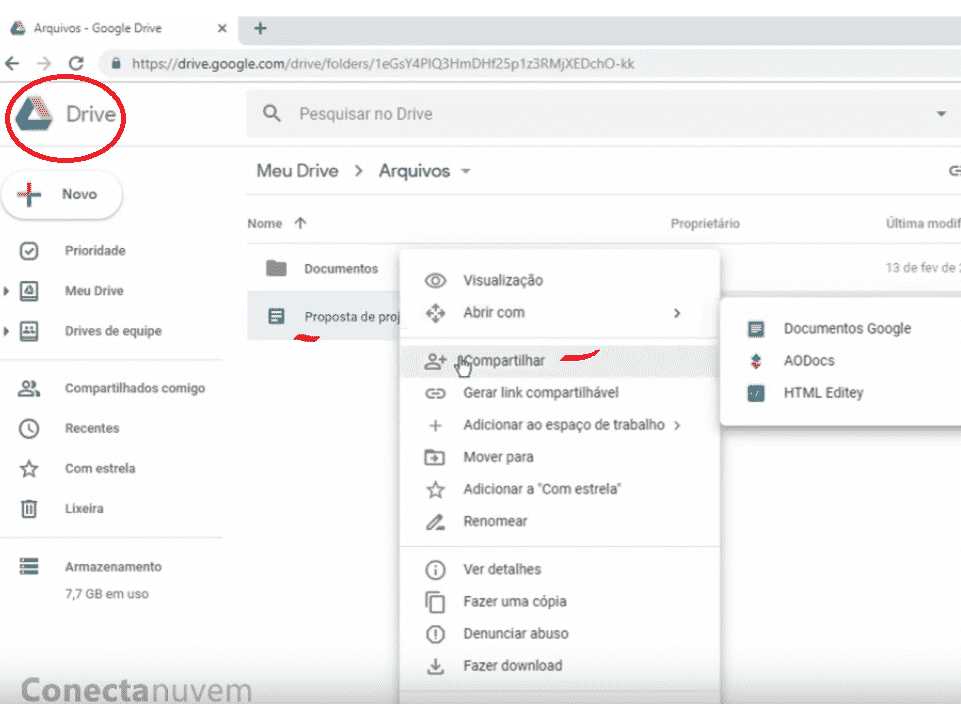Click the Gerar link compartilhável link icon
961x704 pixels.
click(435, 393)
